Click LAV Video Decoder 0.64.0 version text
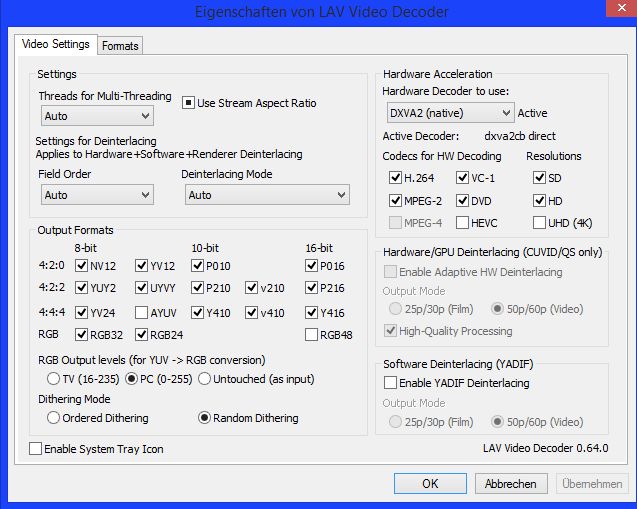 (x=546, y=448)
